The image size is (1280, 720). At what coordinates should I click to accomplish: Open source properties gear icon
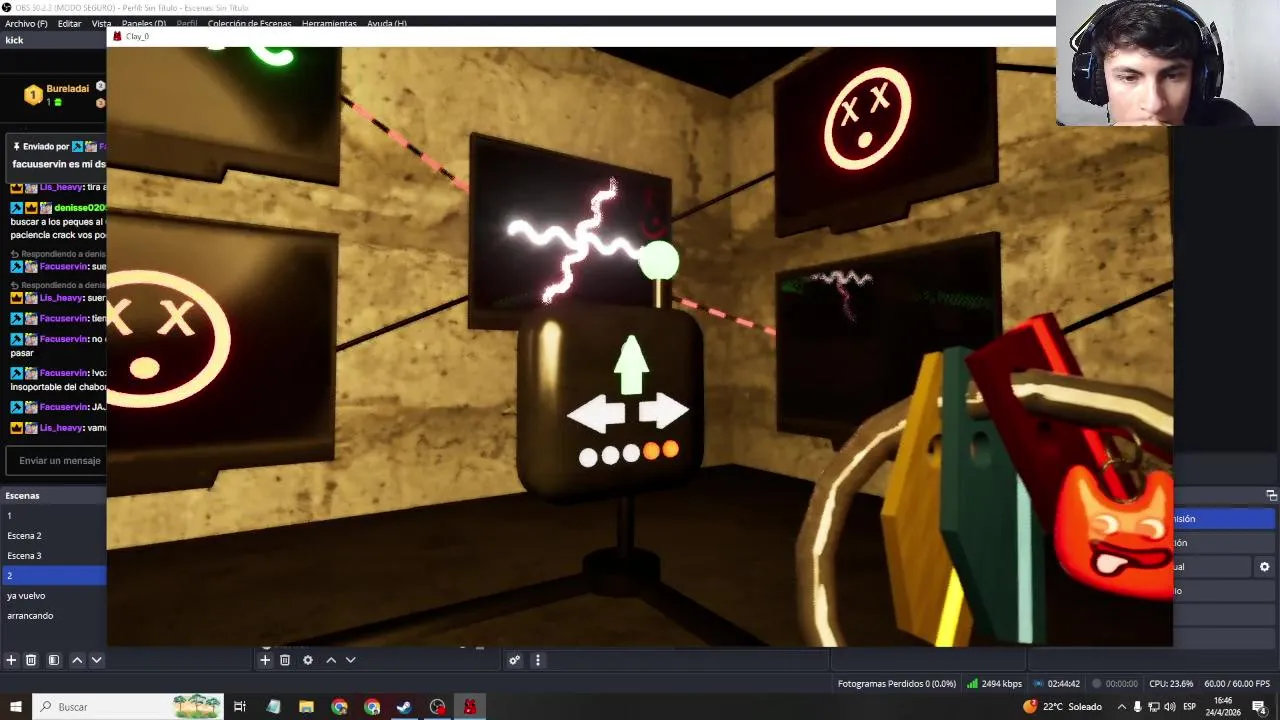308,660
